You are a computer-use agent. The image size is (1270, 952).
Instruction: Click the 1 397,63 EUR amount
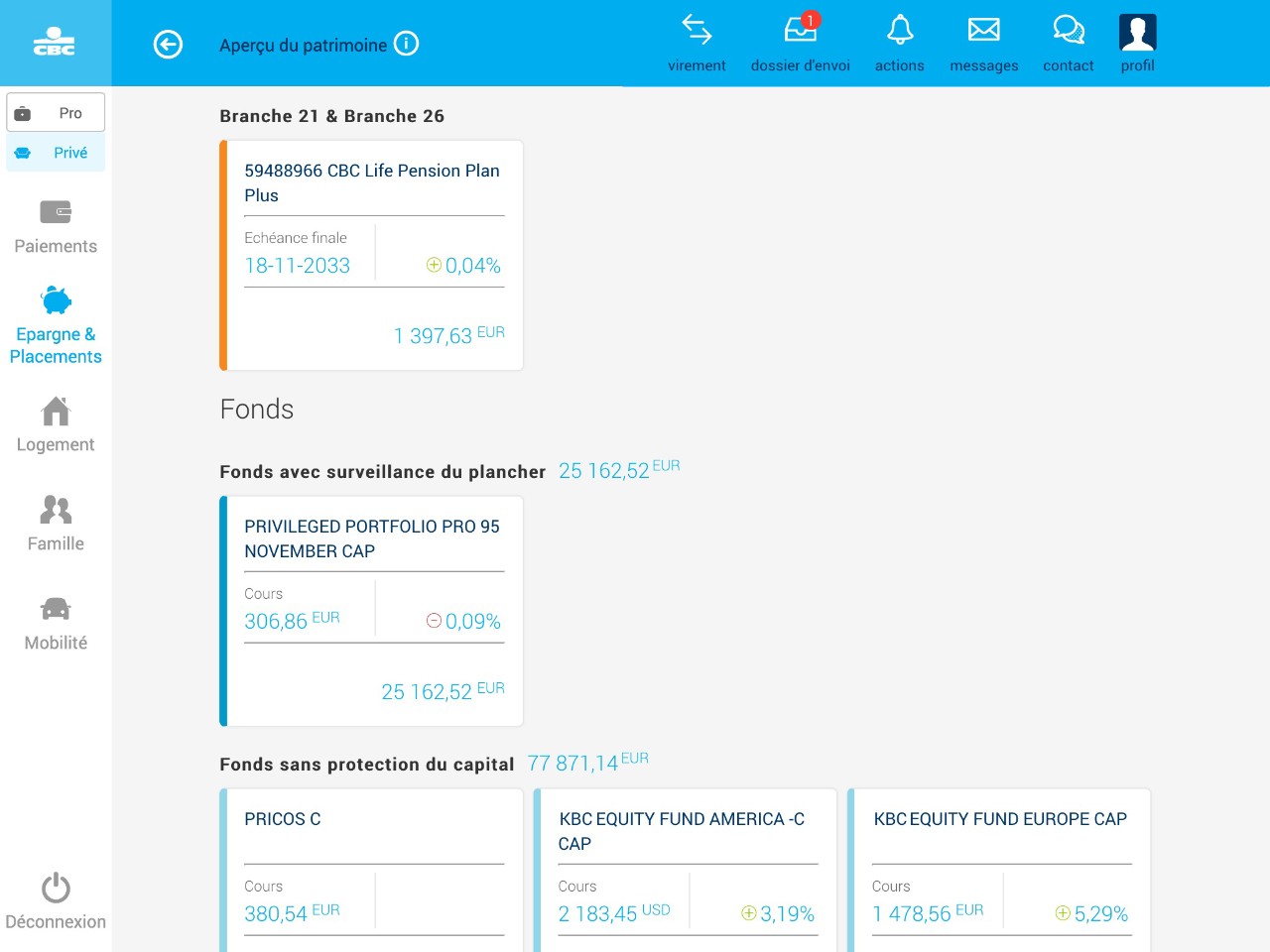point(448,335)
